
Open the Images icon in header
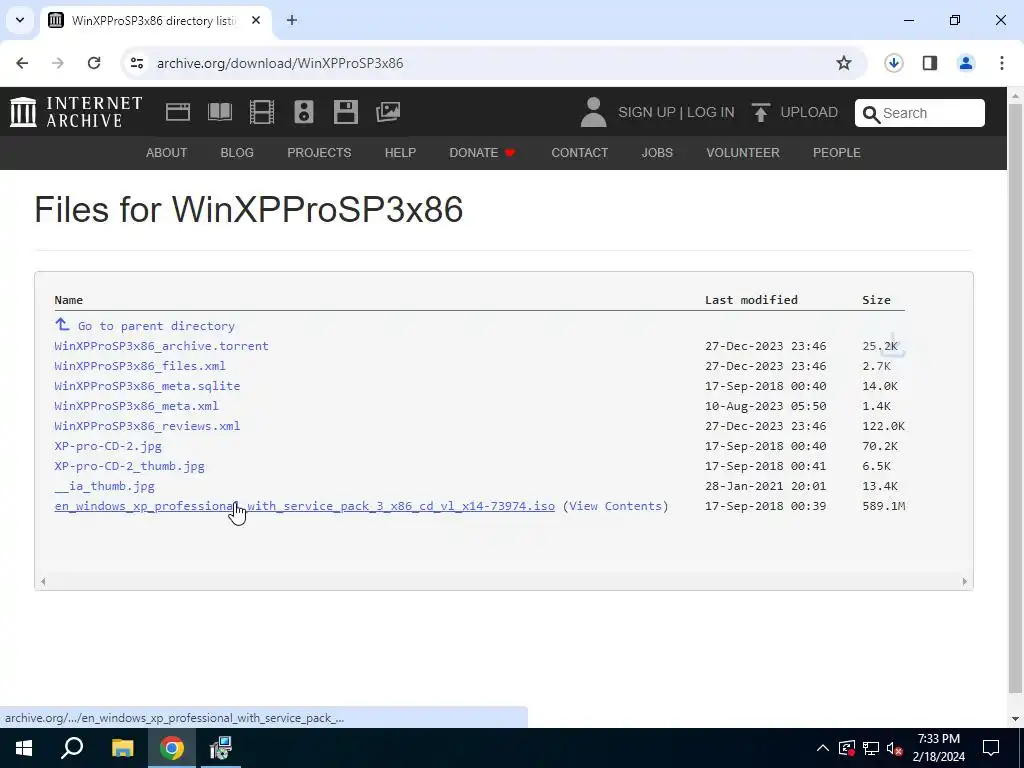click(x=388, y=112)
